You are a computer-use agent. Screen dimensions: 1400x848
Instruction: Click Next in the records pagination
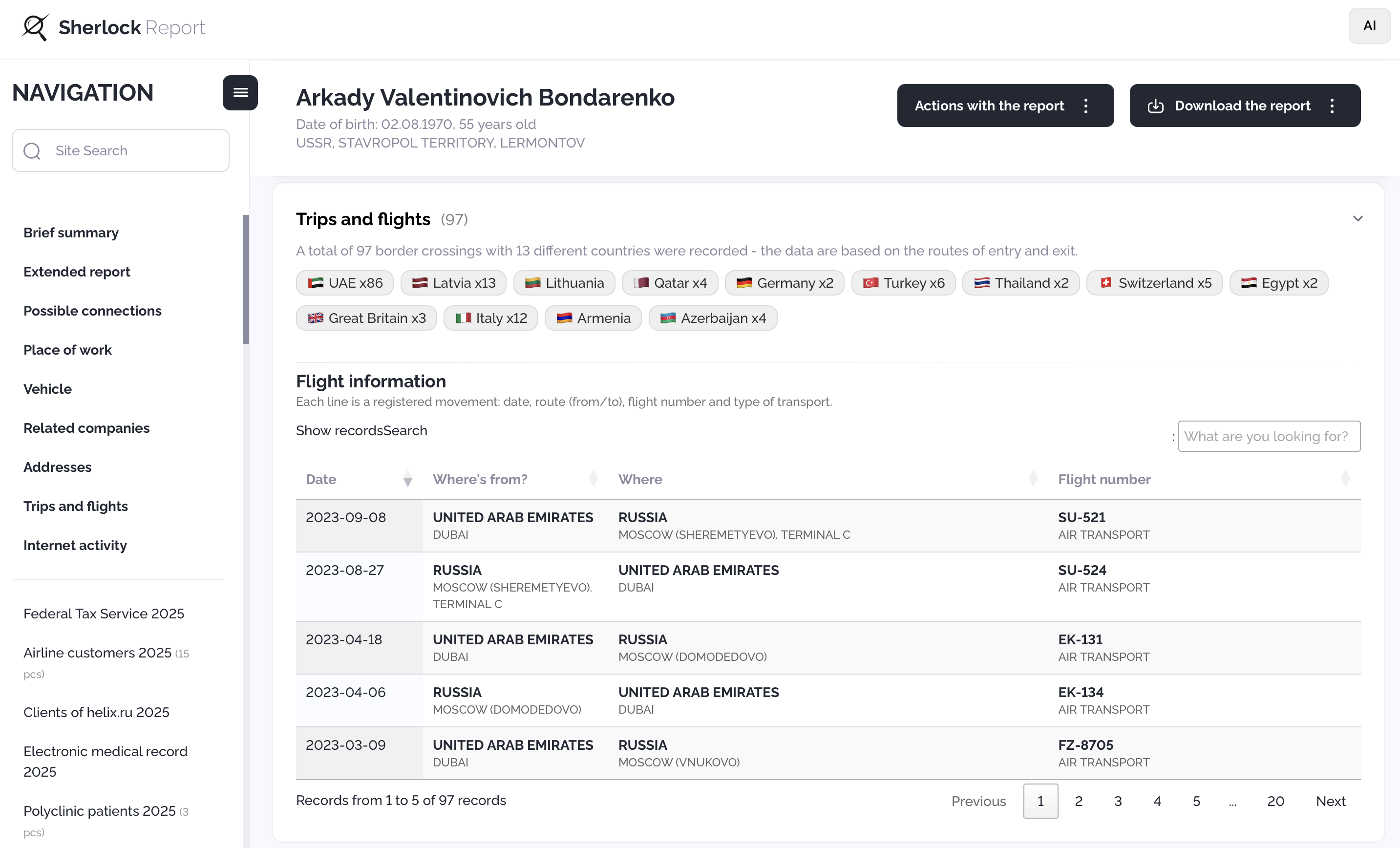[x=1330, y=801]
